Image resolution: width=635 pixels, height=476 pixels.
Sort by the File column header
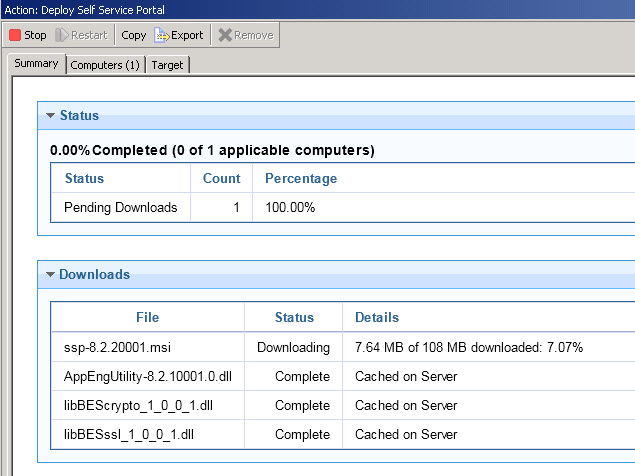147,318
